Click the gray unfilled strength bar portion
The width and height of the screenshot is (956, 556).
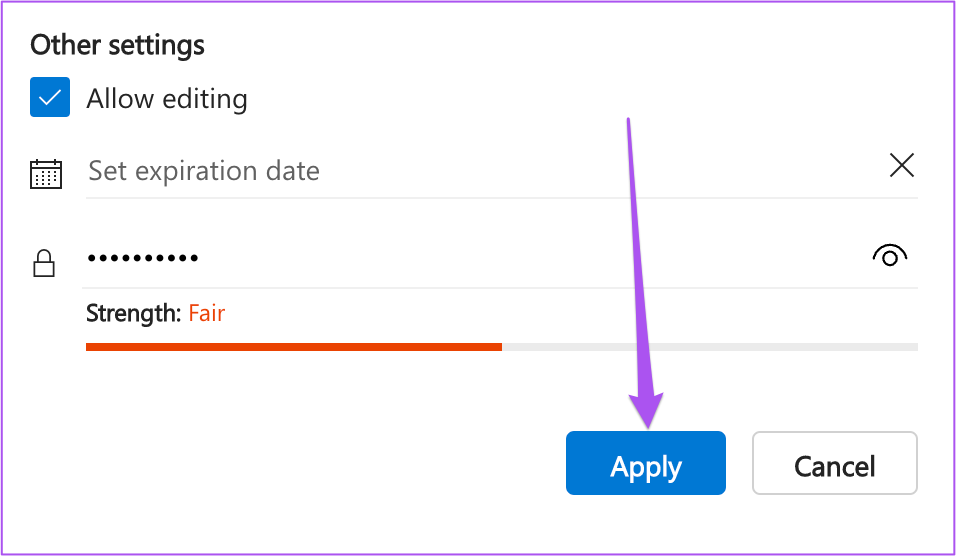(710, 347)
